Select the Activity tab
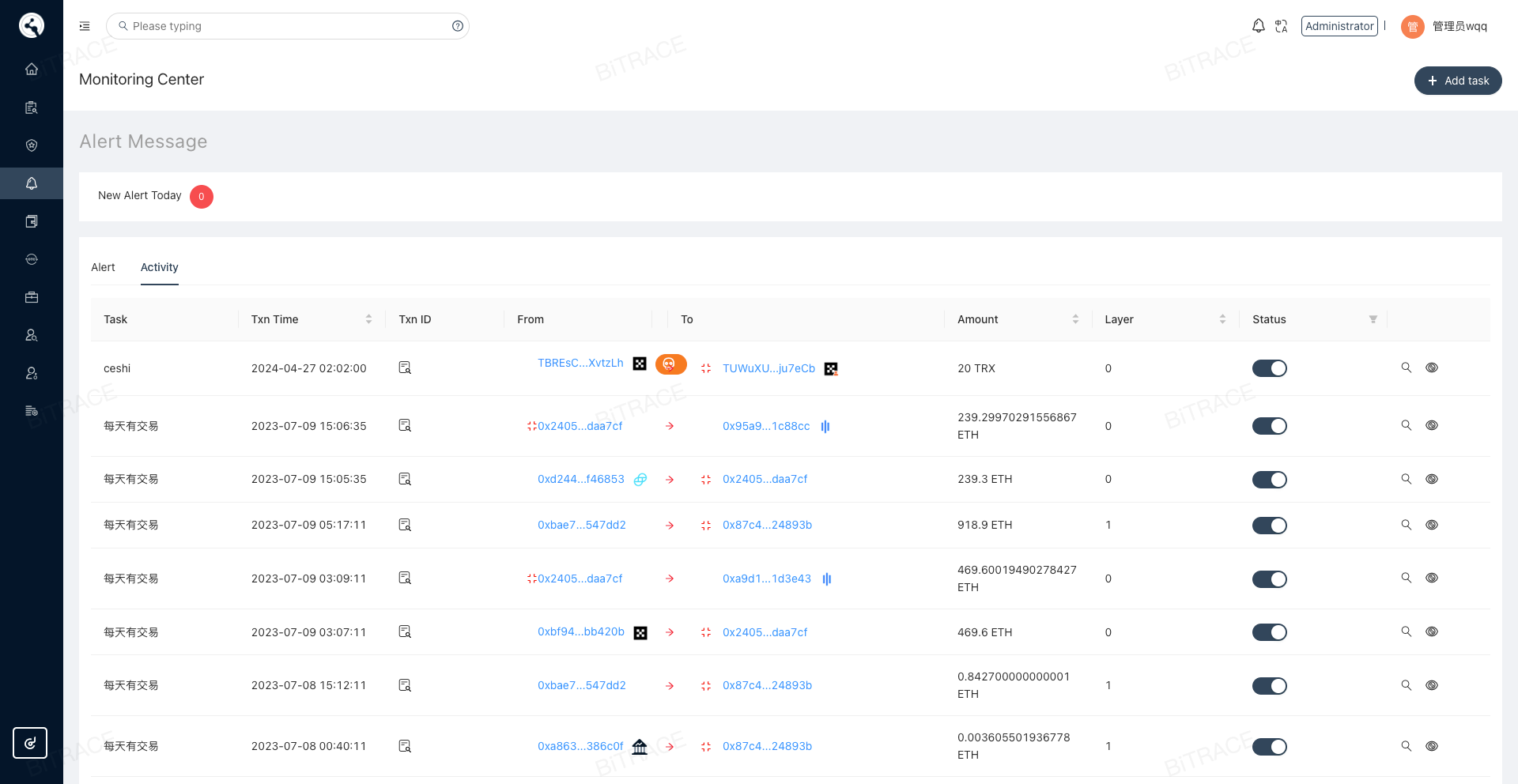The width and height of the screenshot is (1518, 784). [160, 267]
